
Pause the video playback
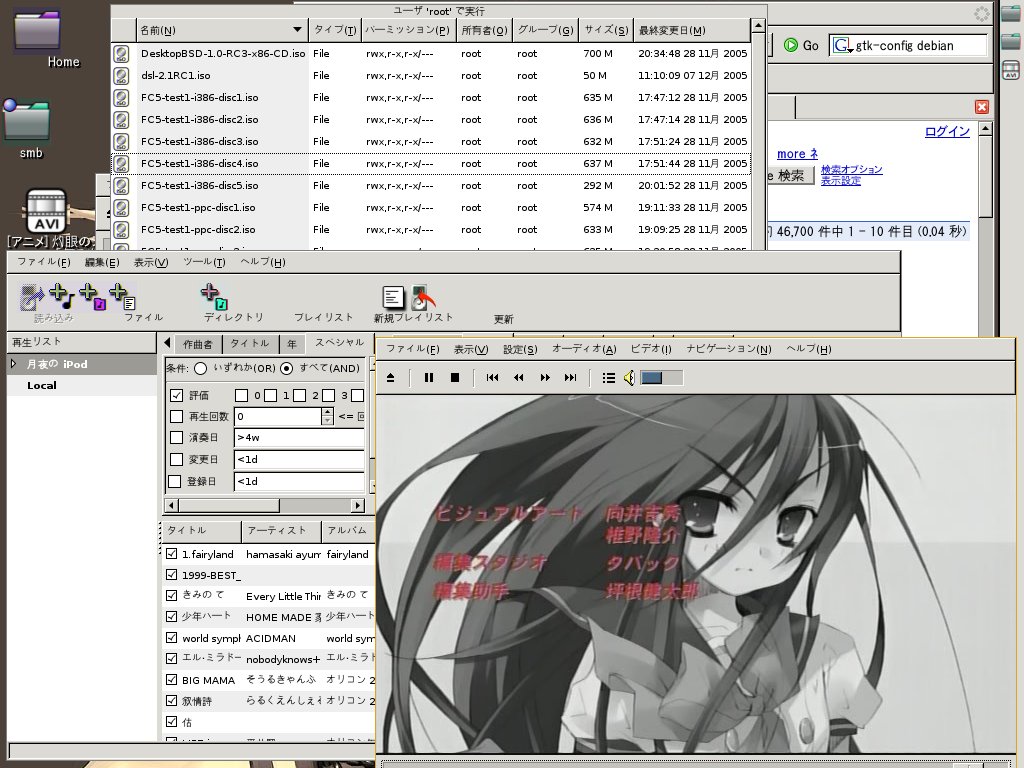tap(429, 377)
